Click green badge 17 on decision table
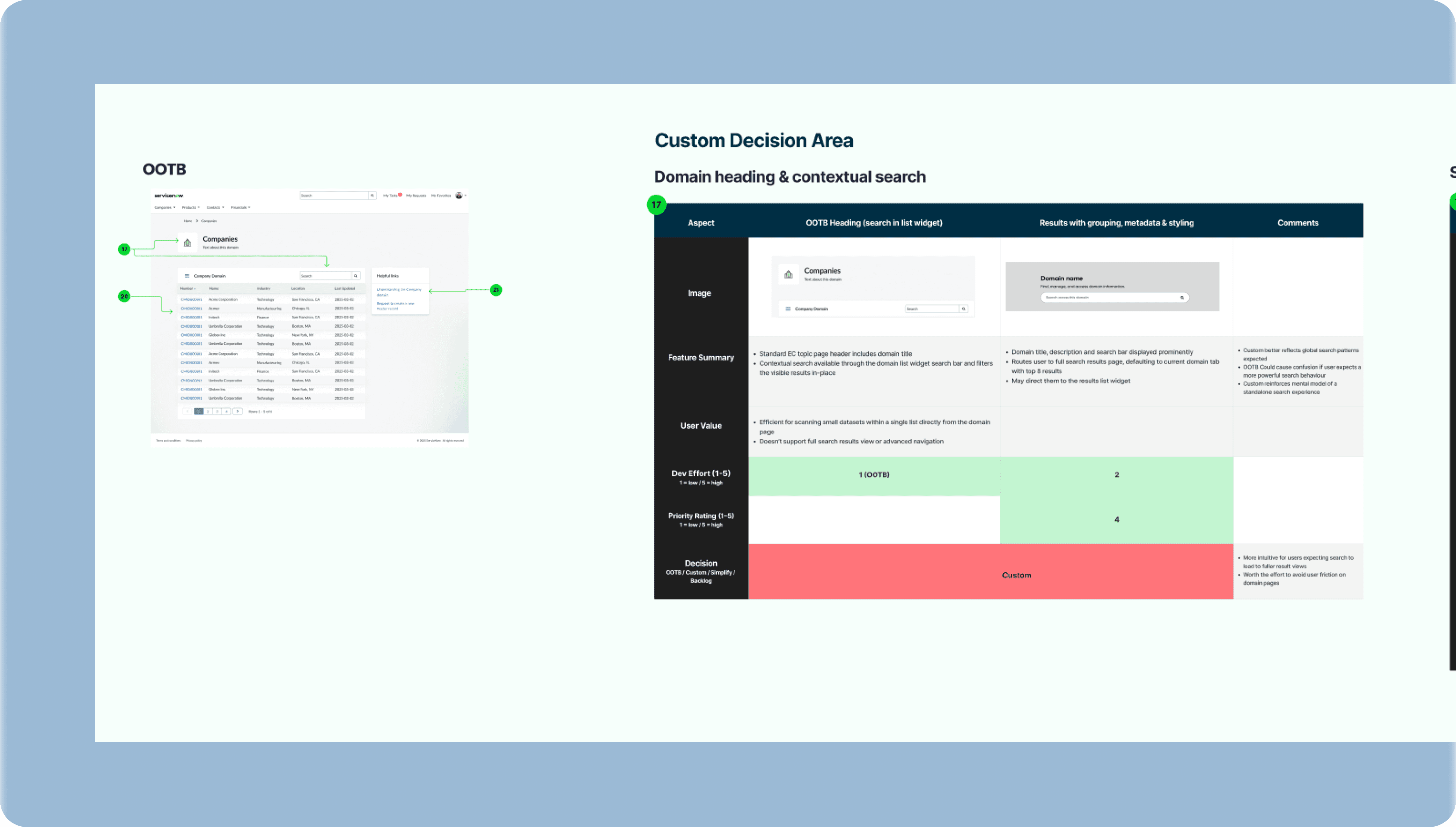 pyautogui.click(x=656, y=205)
